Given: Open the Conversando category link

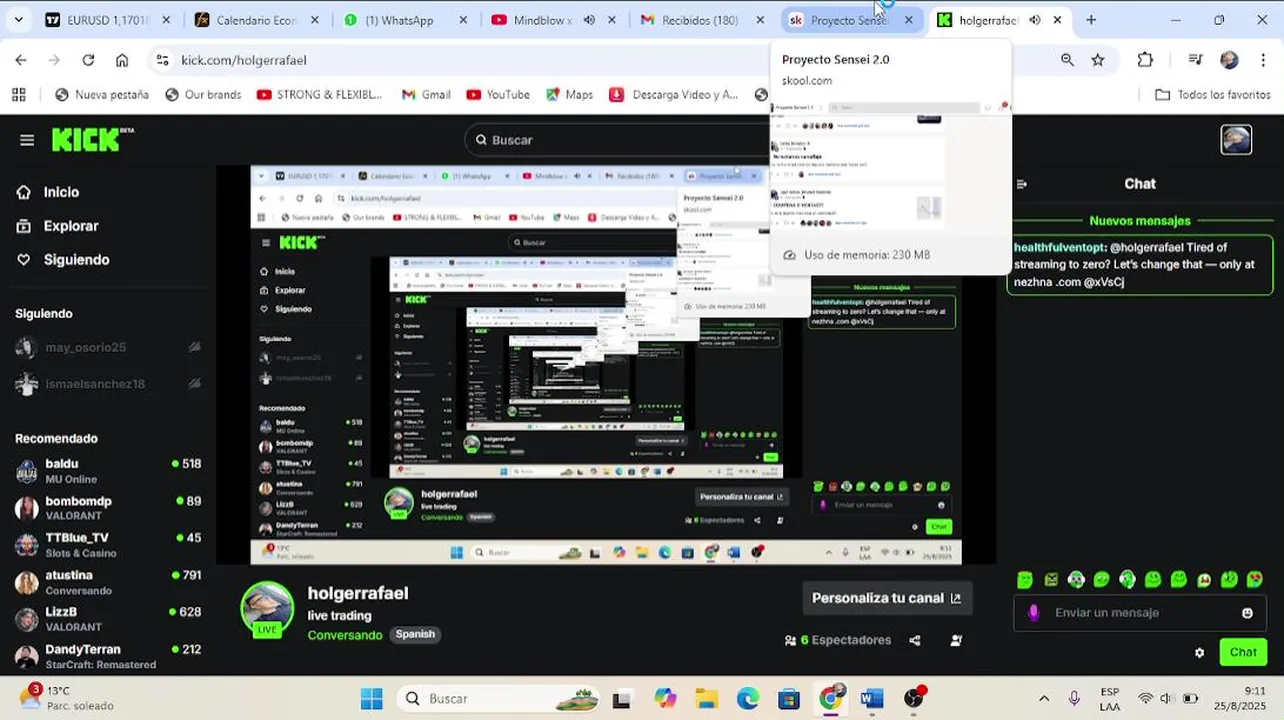Looking at the screenshot, I should [345, 635].
